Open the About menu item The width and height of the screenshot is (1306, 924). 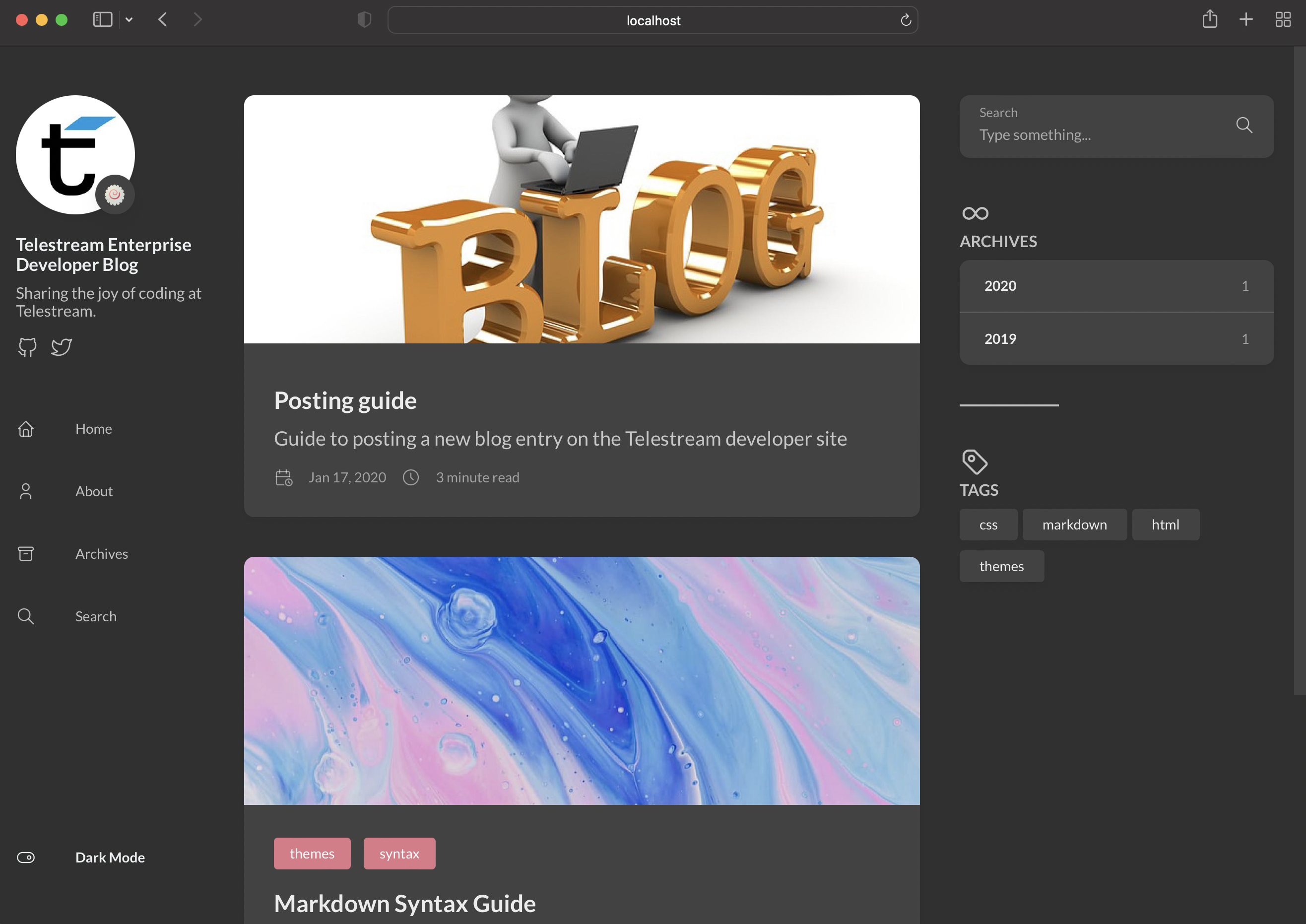(x=94, y=491)
